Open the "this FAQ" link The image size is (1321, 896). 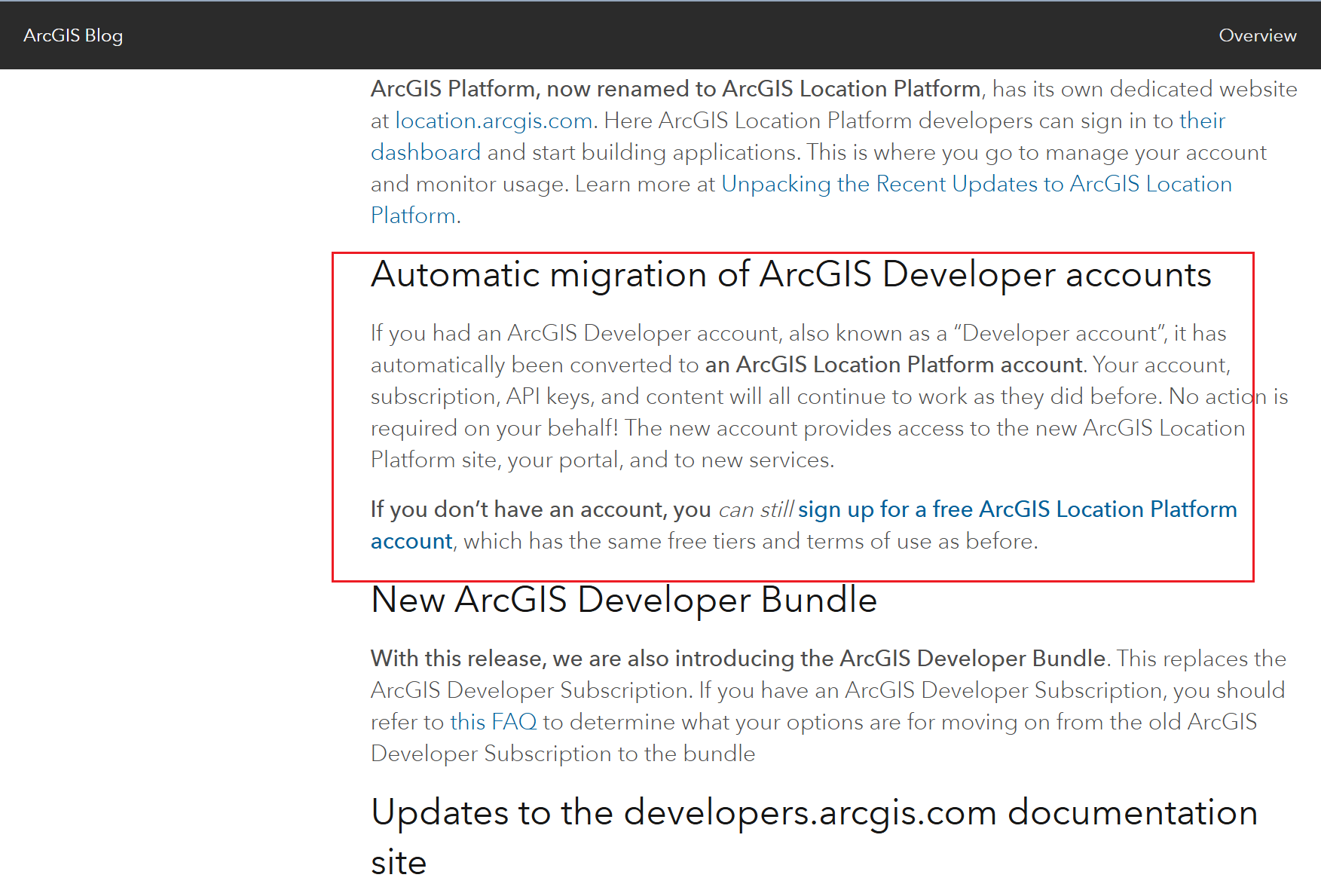pyautogui.click(x=494, y=721)
